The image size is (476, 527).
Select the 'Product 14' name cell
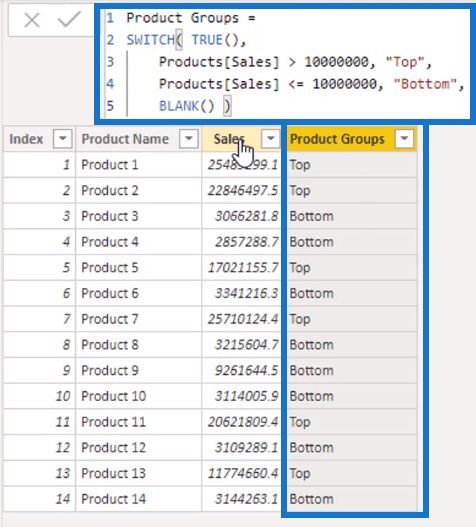139,499
